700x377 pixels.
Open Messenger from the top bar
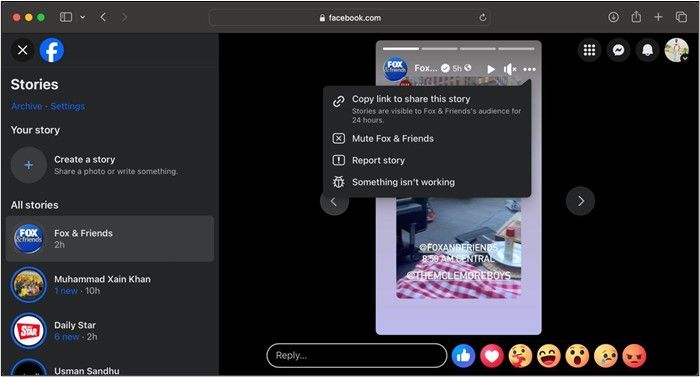pyautogui.click(x=618, y=50)
